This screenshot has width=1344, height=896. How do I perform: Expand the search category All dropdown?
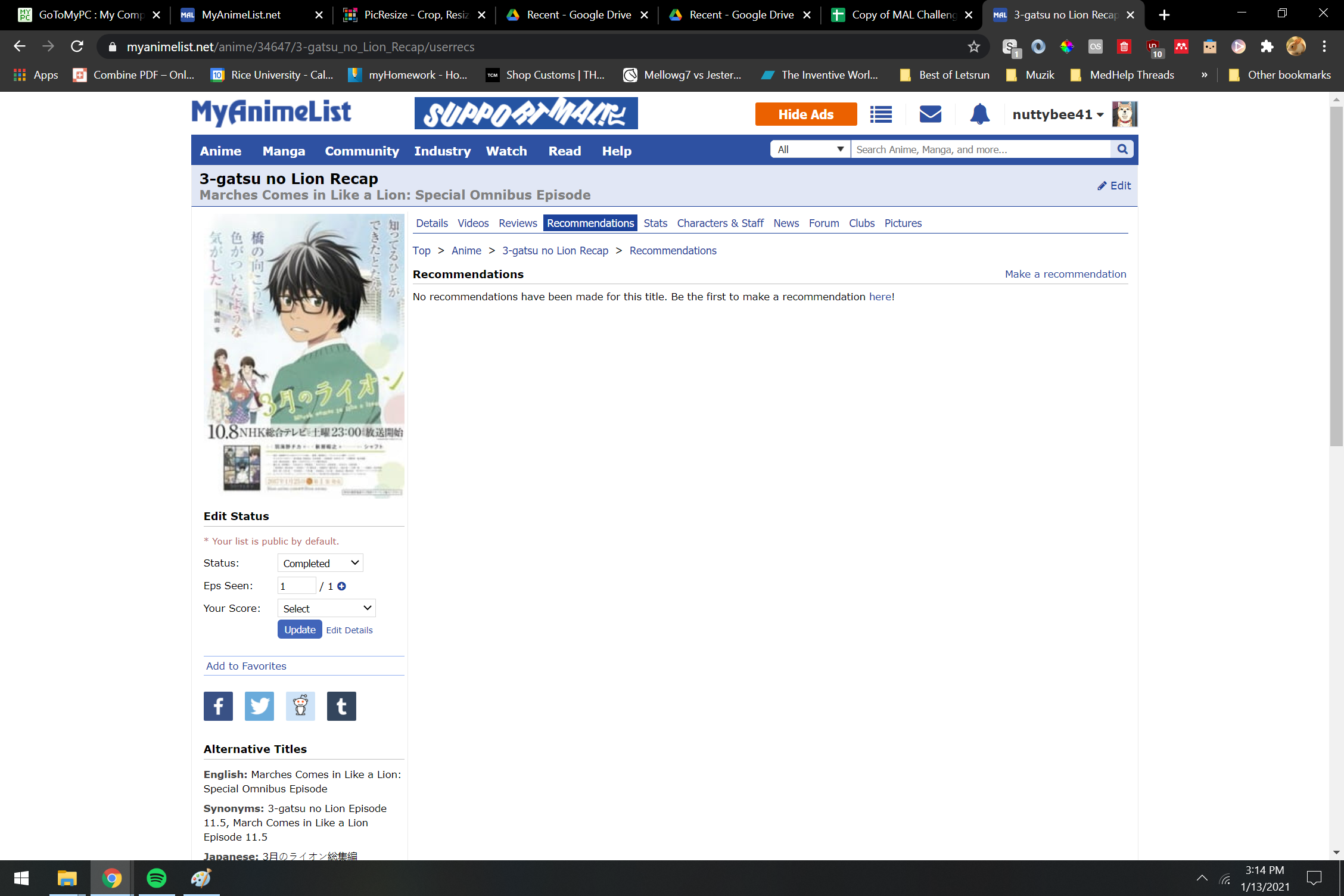point(810,150)
